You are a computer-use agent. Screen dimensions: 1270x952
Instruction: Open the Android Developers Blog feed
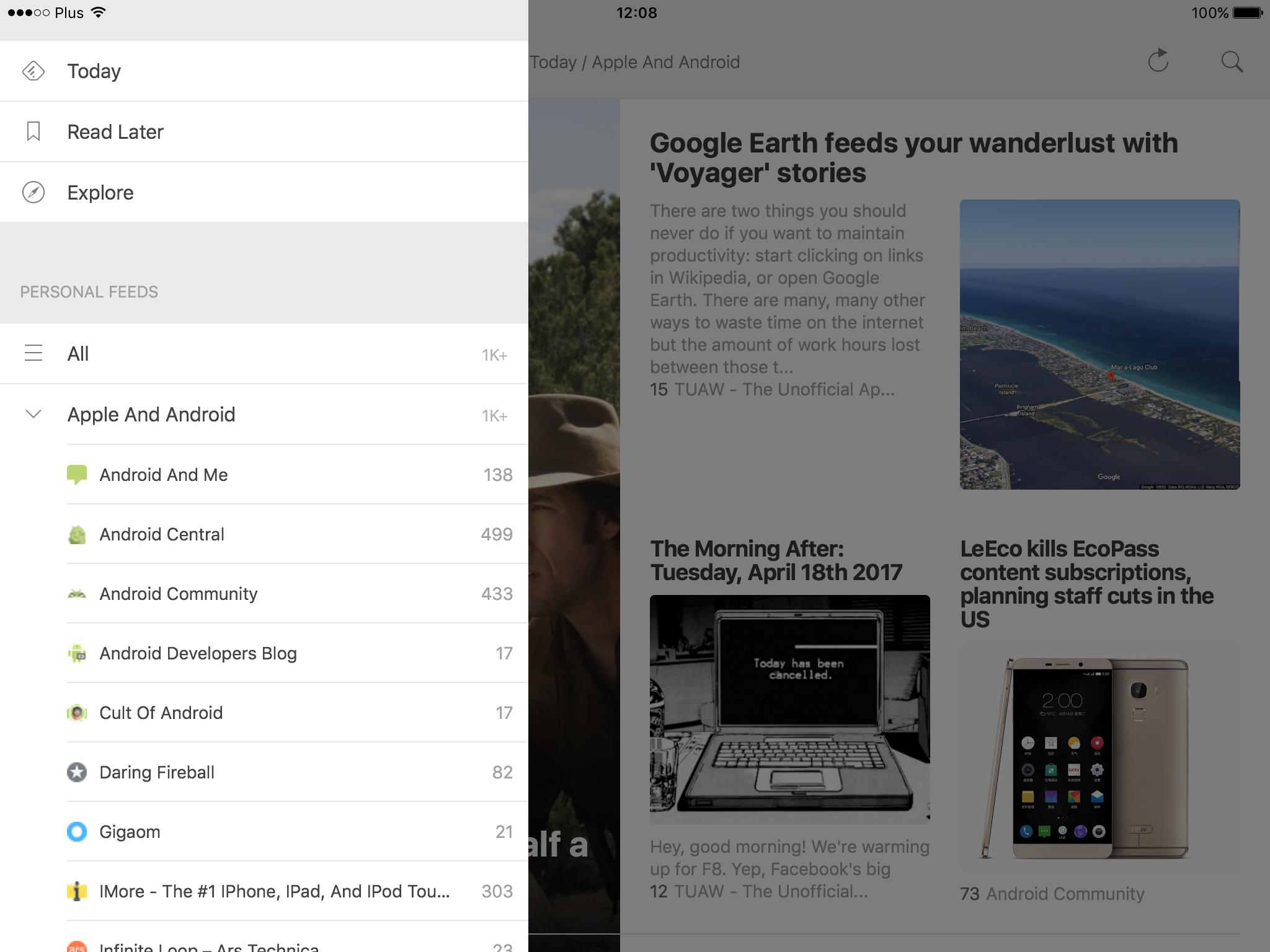[198, 653]
